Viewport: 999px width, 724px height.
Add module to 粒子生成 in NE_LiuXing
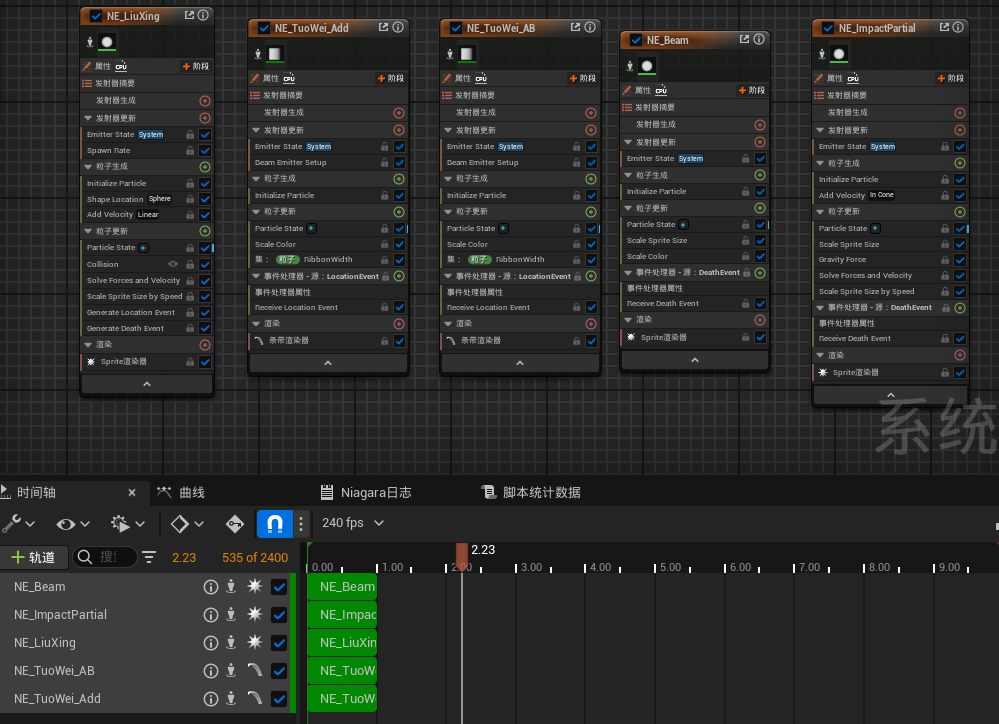[x=205, y=167]
